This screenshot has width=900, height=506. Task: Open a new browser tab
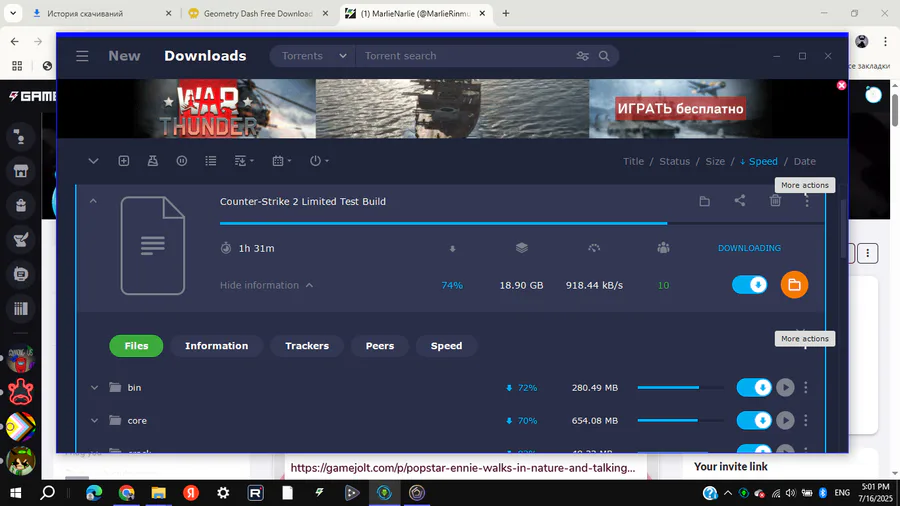click(x=506, y=13)
